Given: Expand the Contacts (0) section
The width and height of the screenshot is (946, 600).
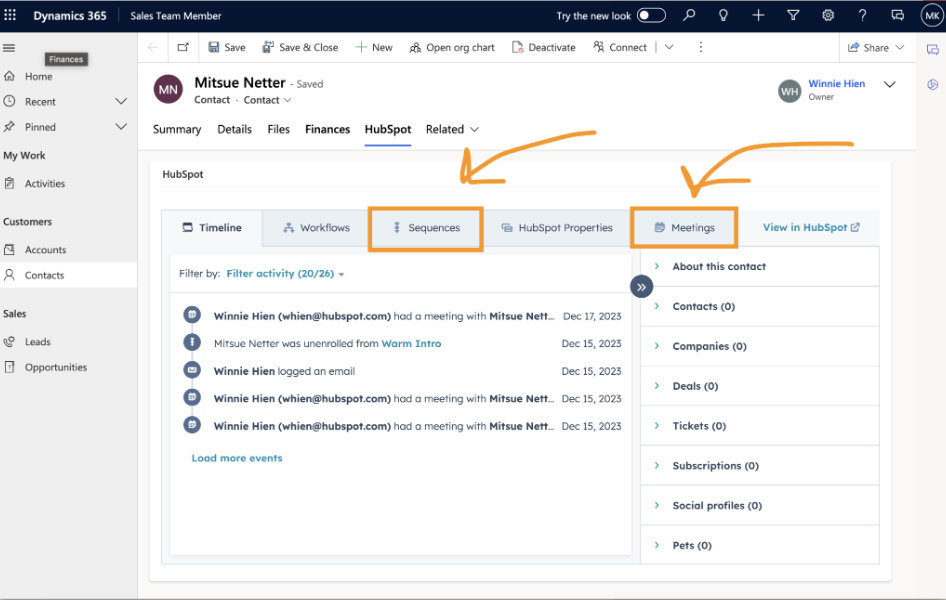Looking at the screenshot, I should pos(760,306).
